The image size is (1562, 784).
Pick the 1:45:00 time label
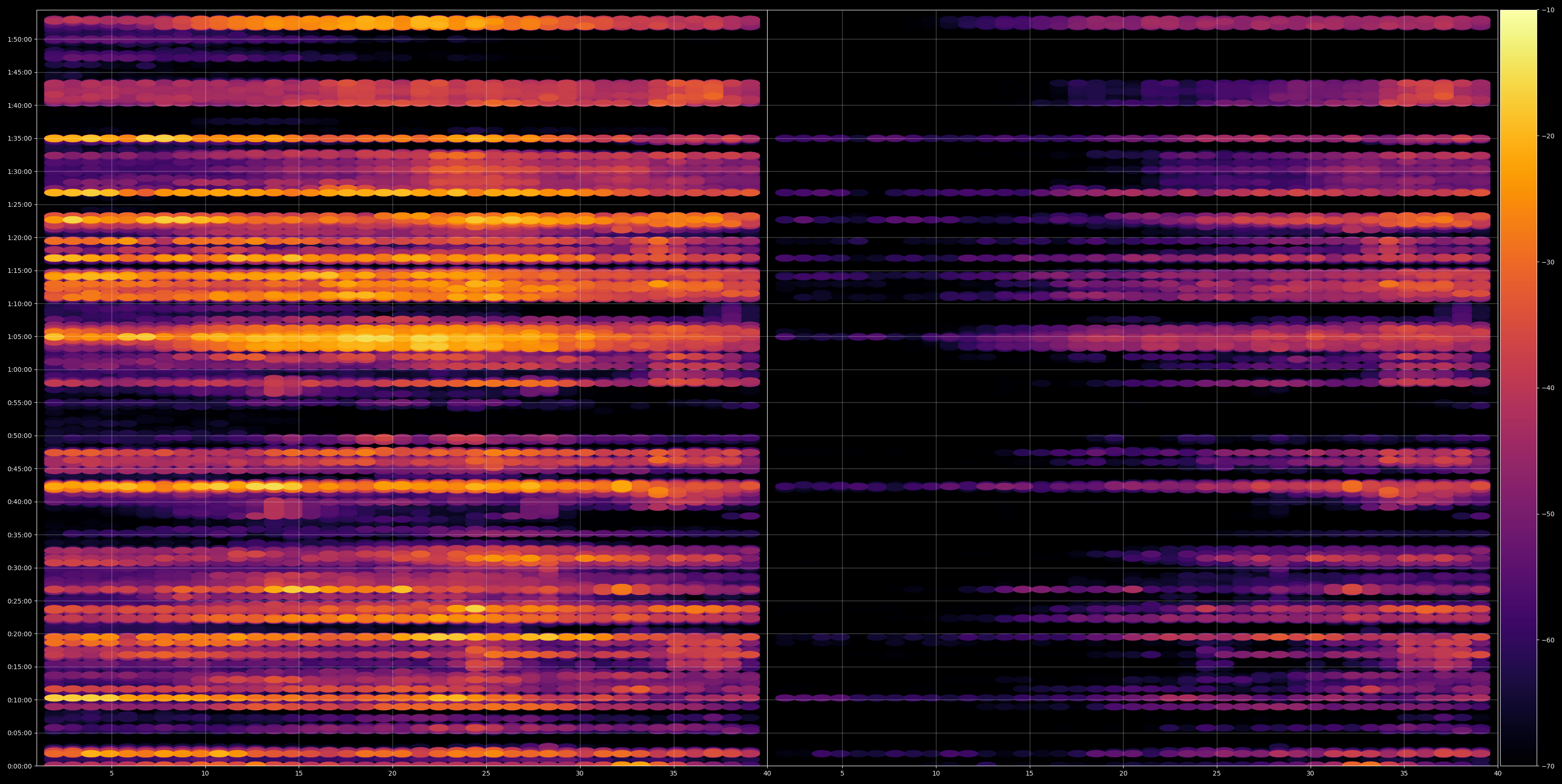19,72
